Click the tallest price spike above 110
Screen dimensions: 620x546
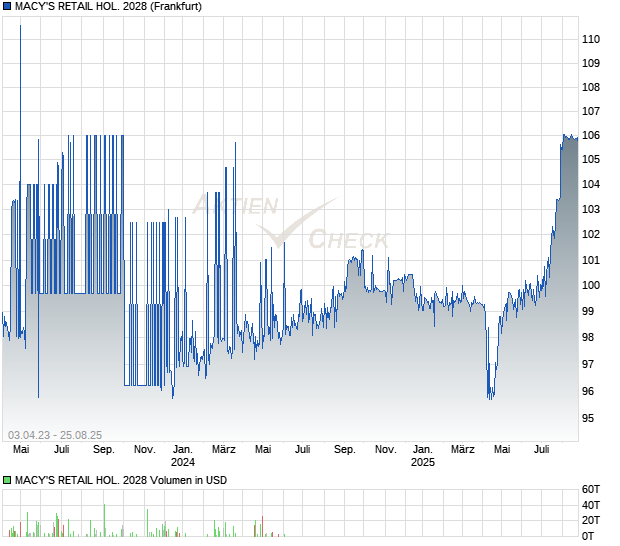point(20,27)
